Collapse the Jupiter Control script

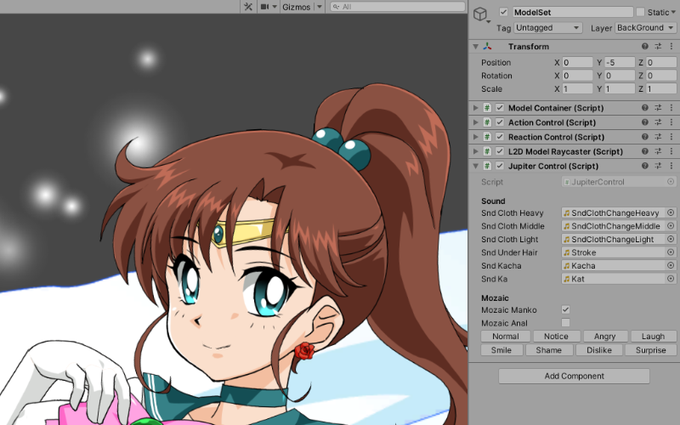(x=475, y=166)
